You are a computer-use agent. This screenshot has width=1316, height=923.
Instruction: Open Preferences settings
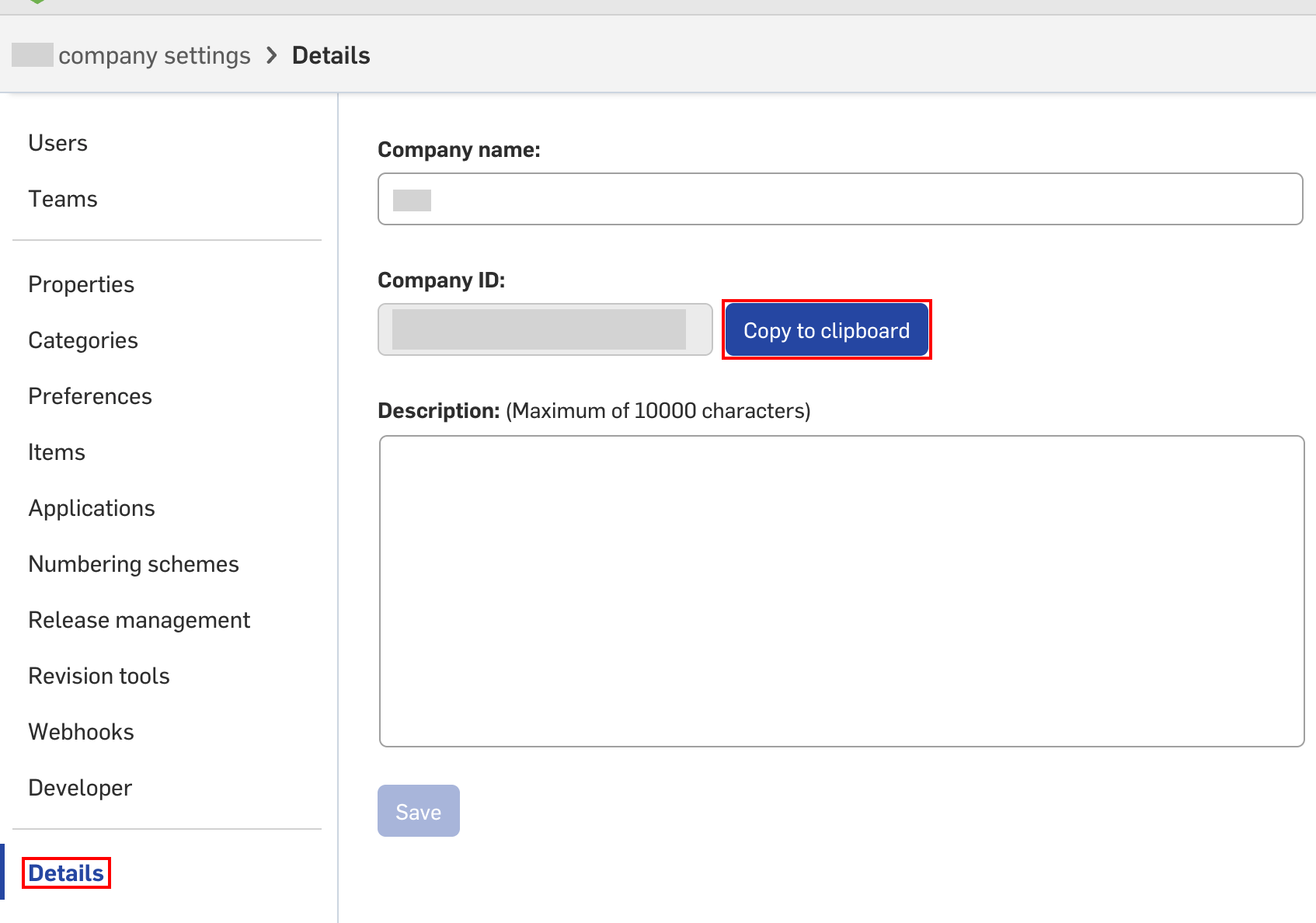(90, 396)
